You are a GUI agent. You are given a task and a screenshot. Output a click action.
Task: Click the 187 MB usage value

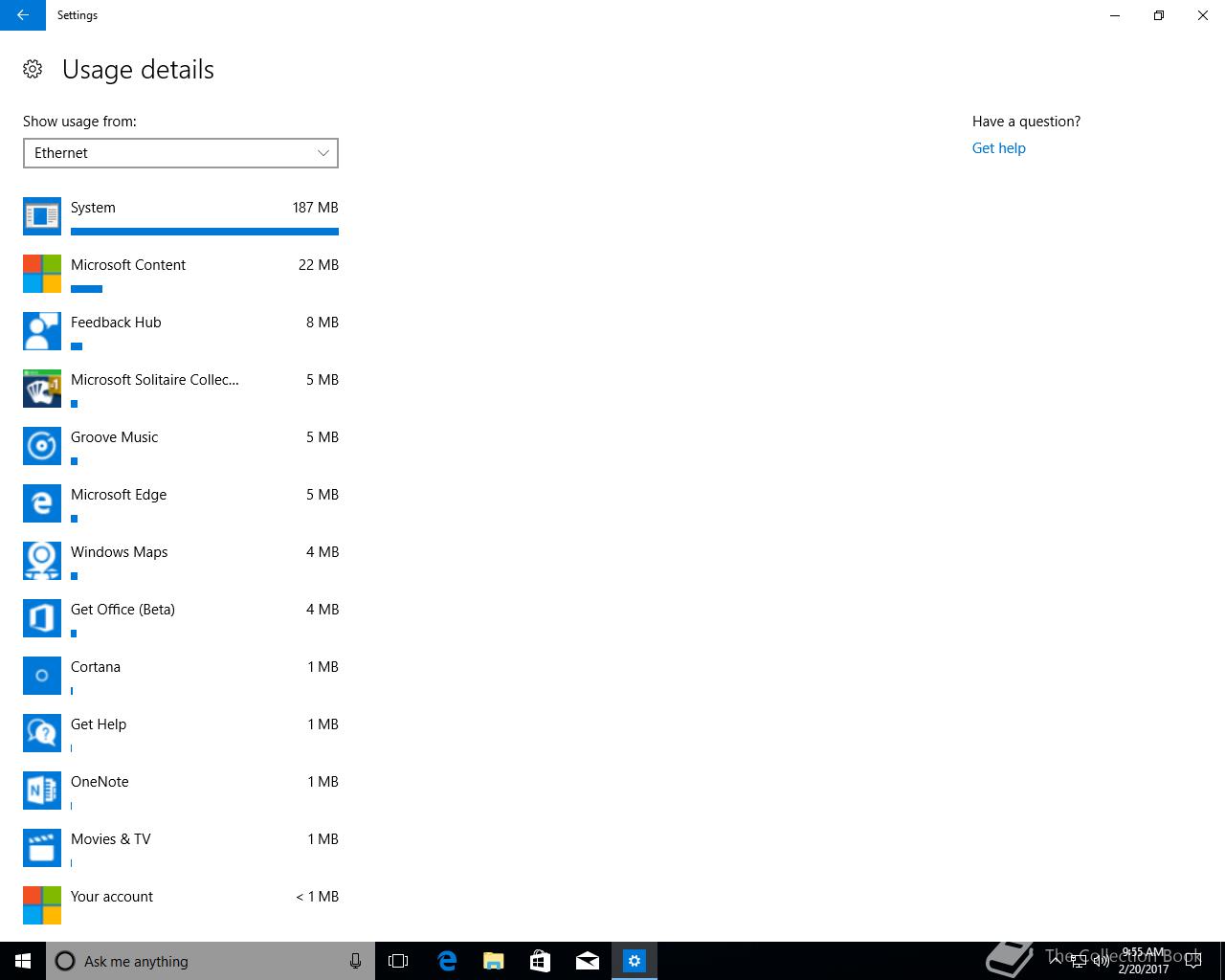click(316, 208)
